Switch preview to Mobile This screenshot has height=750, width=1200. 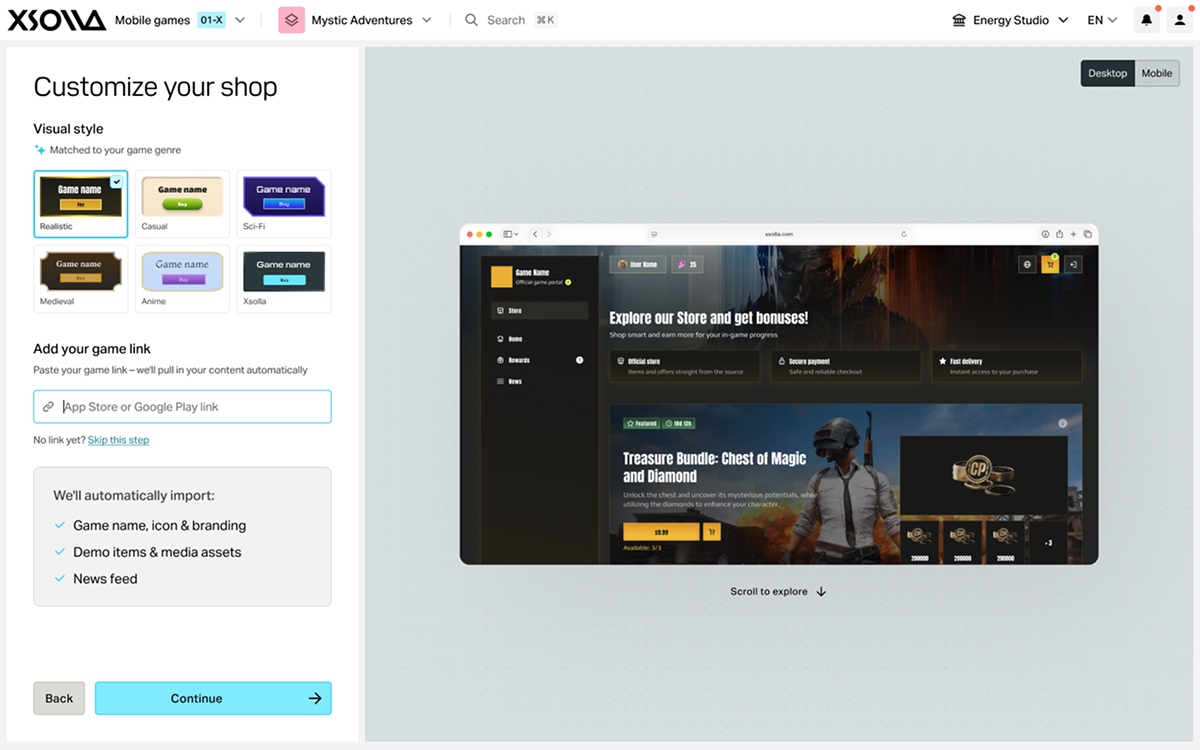[x=1157, y=73]
